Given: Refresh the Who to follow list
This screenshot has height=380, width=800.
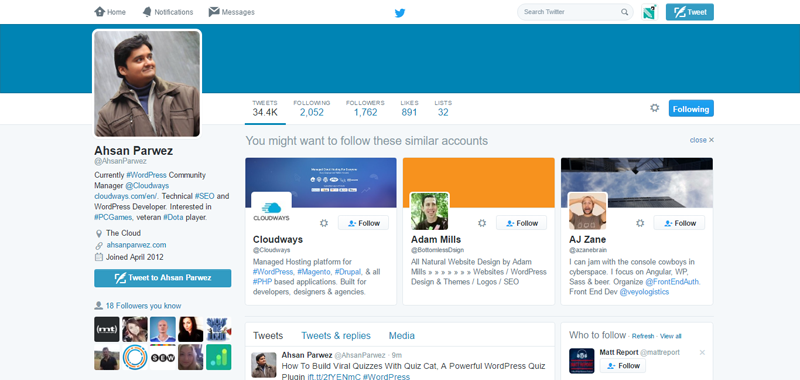Looking at the screenshot, I should pos(643,336).
